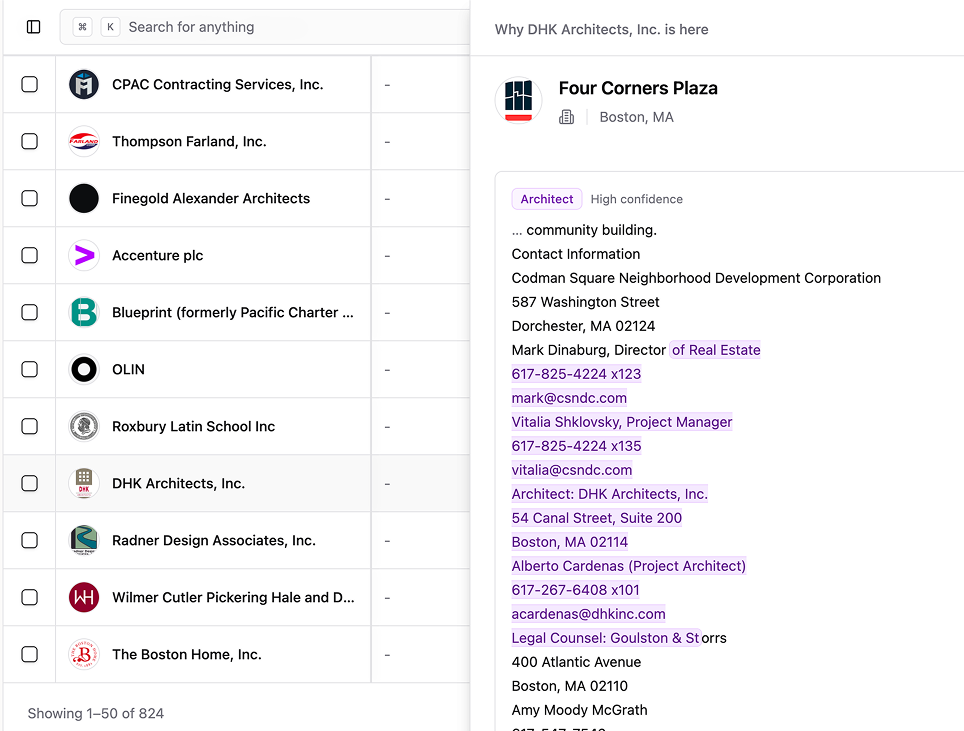
Task: Click the Four Corners Plaza project logo
Action: pyautogui.click(x=518, y=100)
